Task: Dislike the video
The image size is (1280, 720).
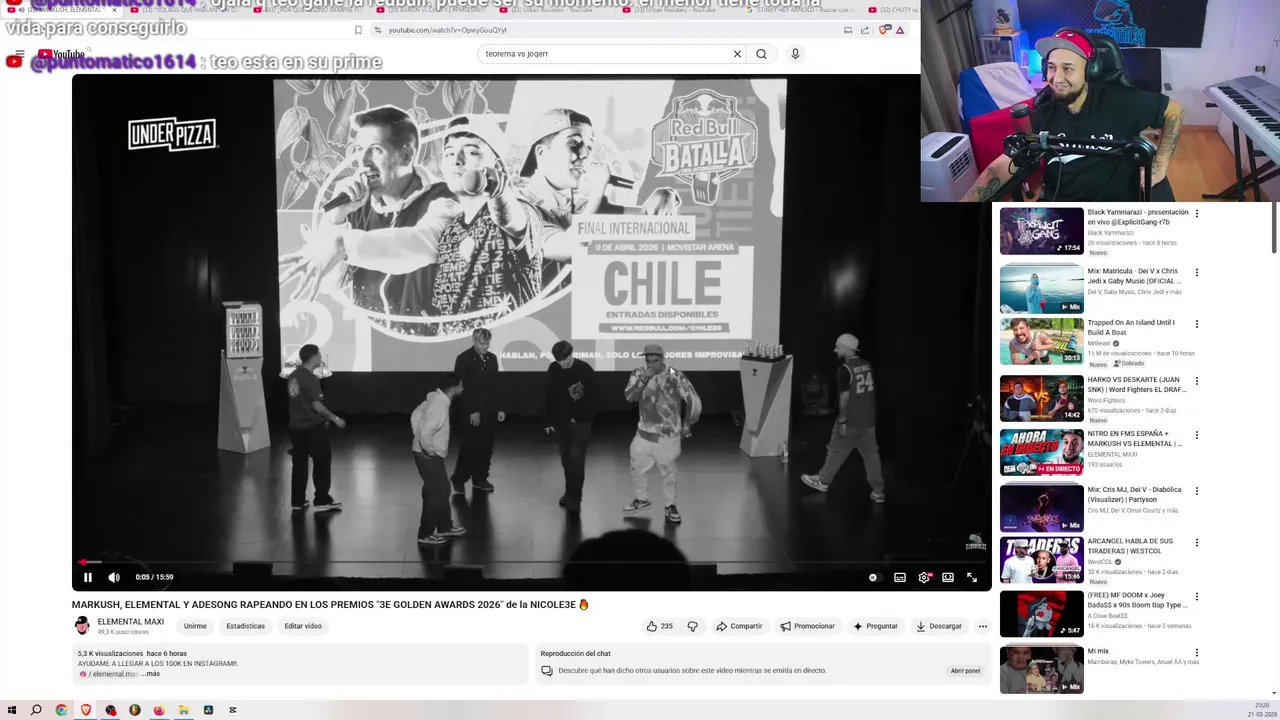Action: coord(692,626)
